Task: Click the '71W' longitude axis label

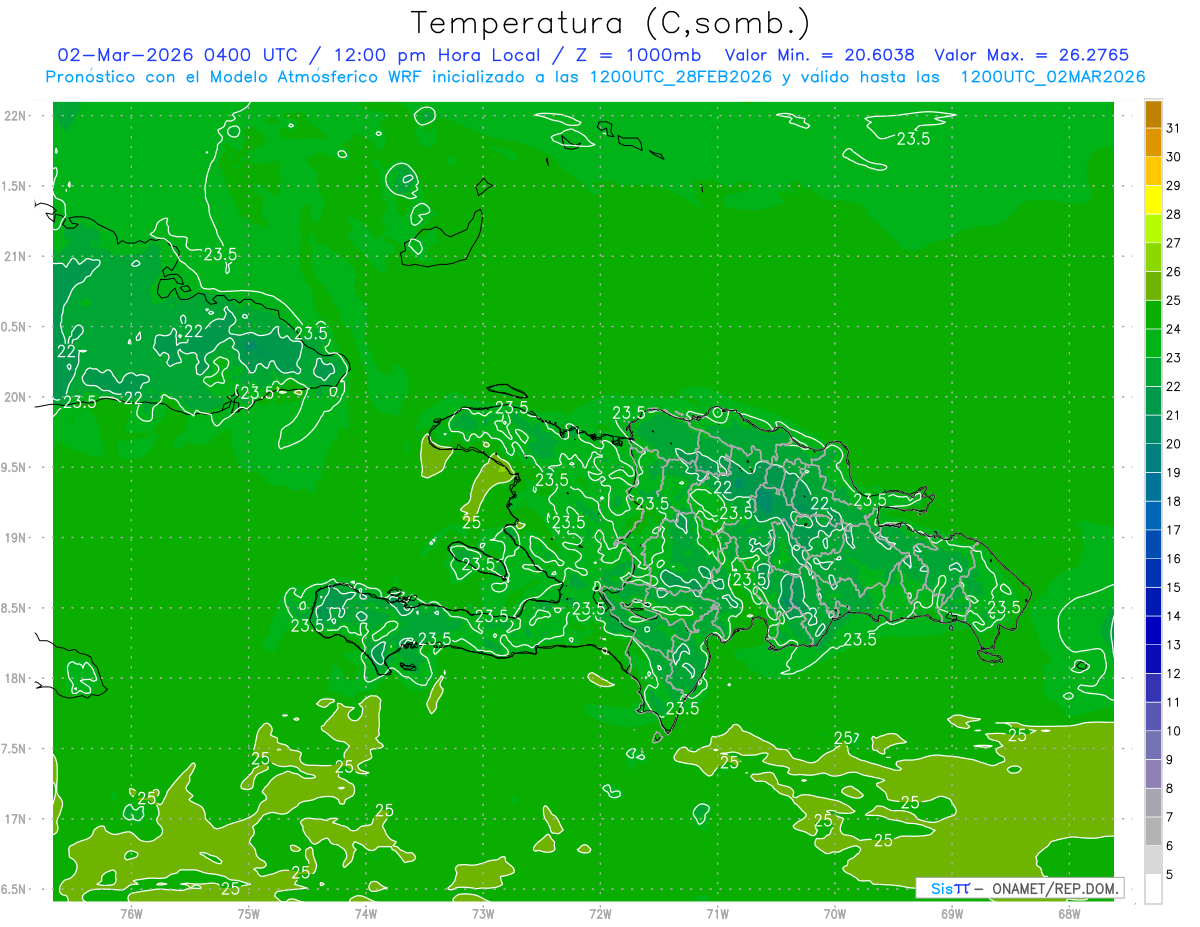Action: [717, 913]
